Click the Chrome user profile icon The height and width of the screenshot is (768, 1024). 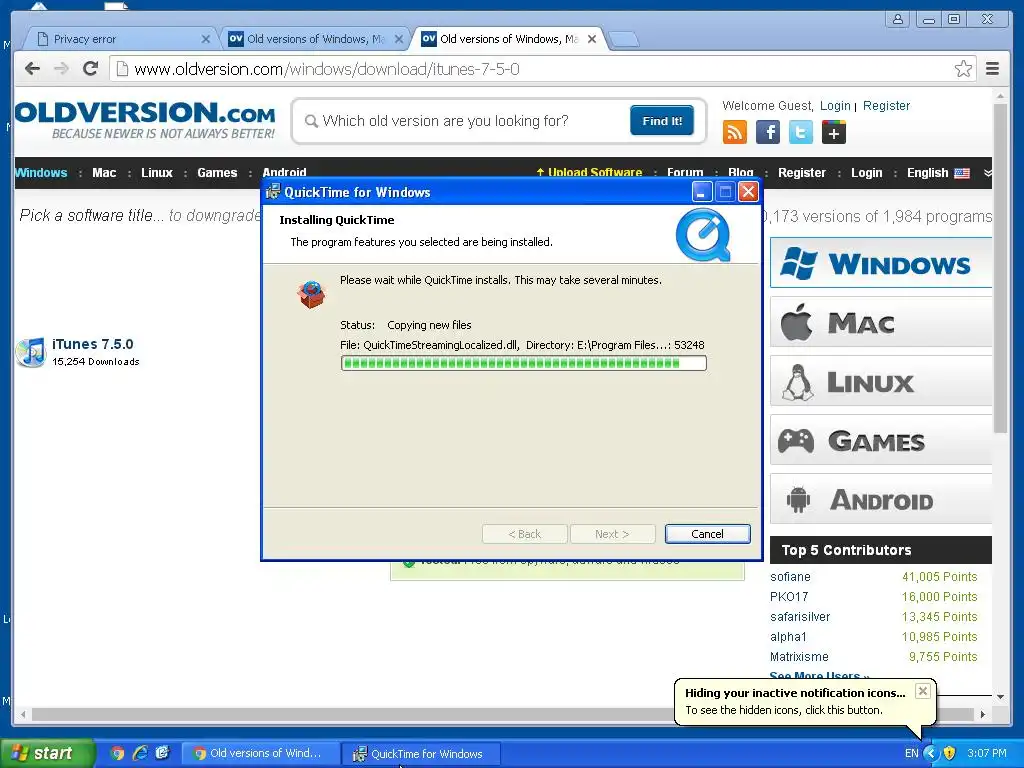pos(898,19)
